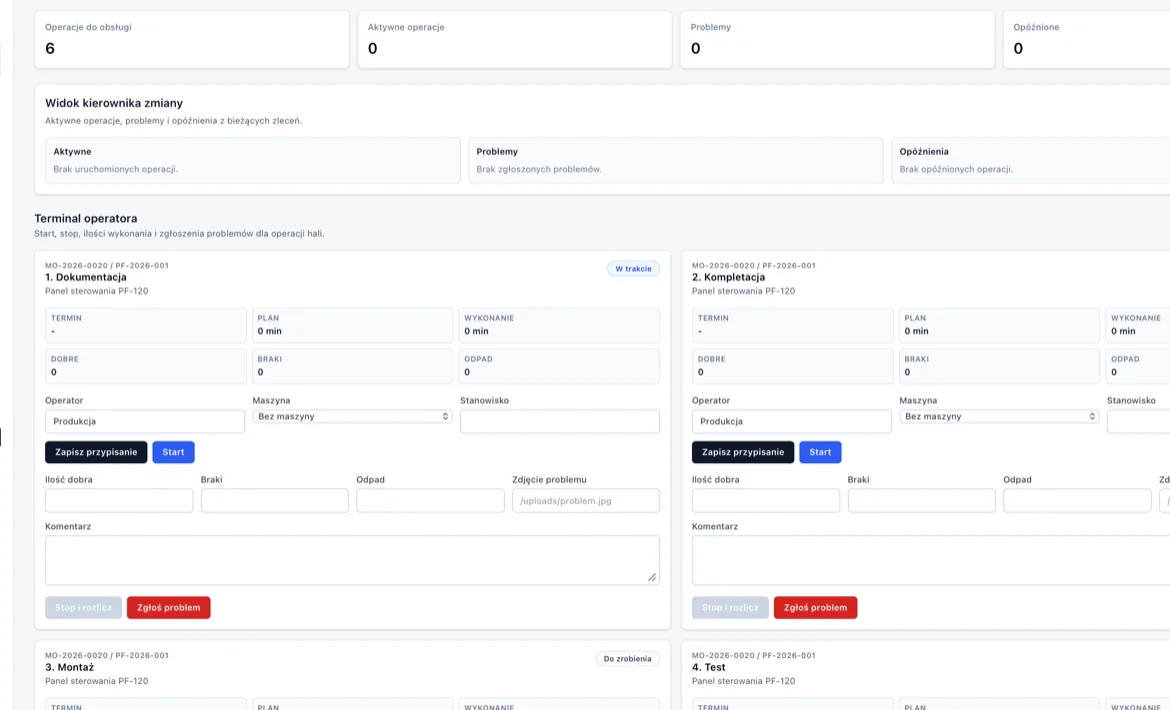
Task: Click 'Panel sterowania PF-120' under 4. Test
Action: pyautogui.click(x=743, y=681)
